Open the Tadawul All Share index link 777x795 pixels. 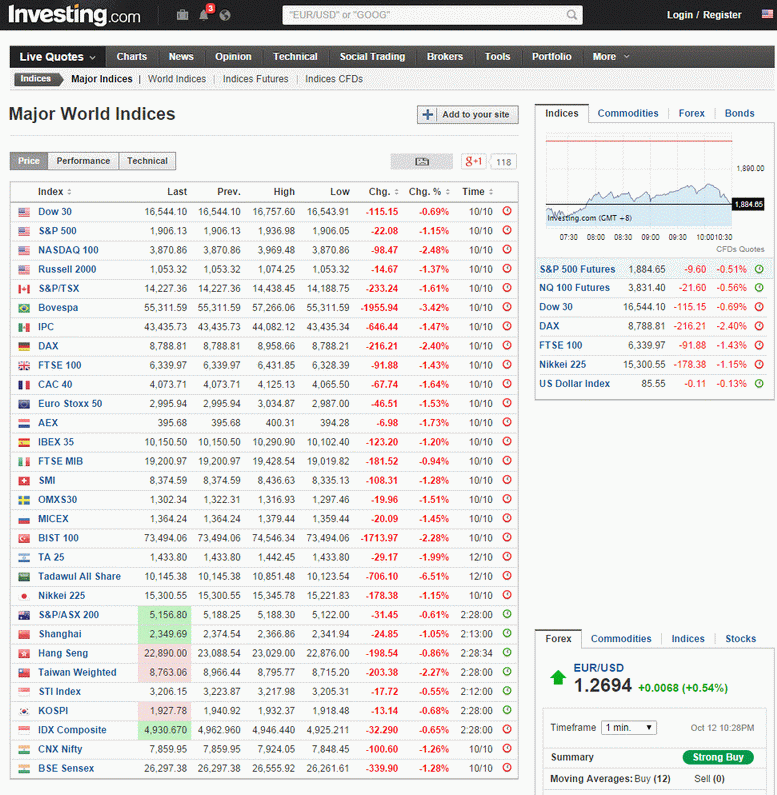pos(79,576)
